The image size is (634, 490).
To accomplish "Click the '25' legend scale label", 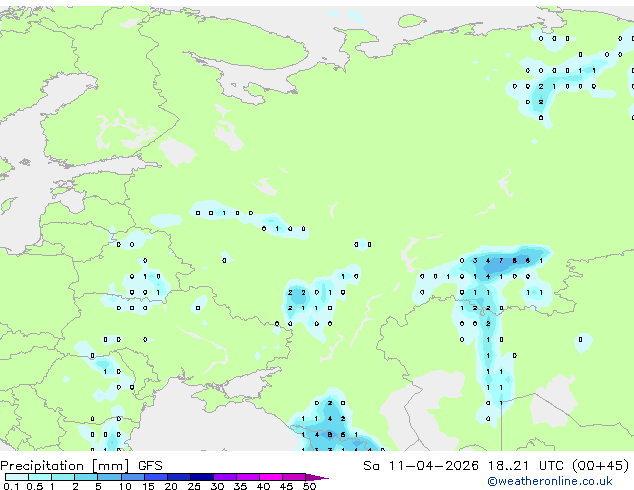I will click(194, 486).
